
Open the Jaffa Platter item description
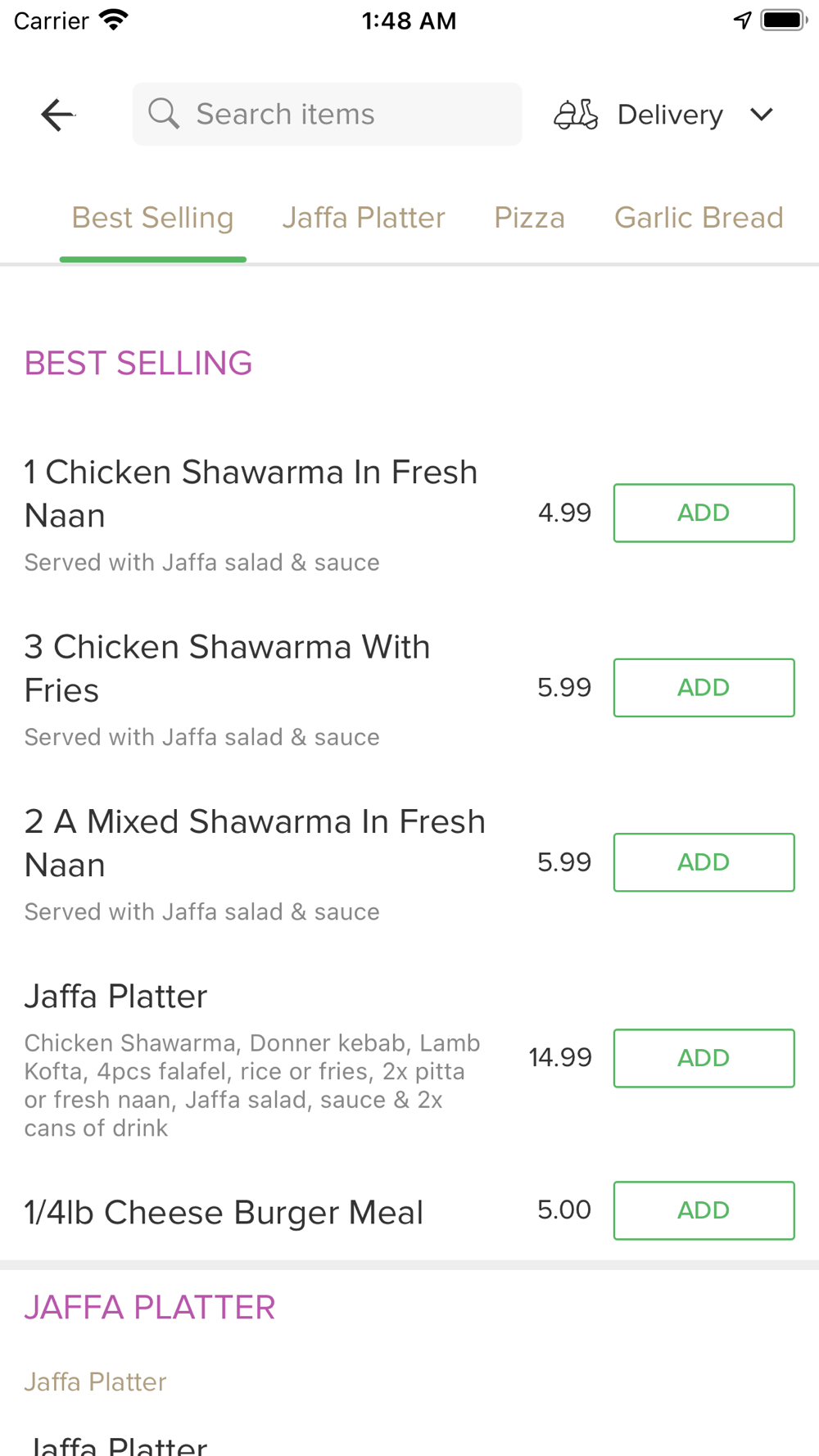[x=252, y=1085]
